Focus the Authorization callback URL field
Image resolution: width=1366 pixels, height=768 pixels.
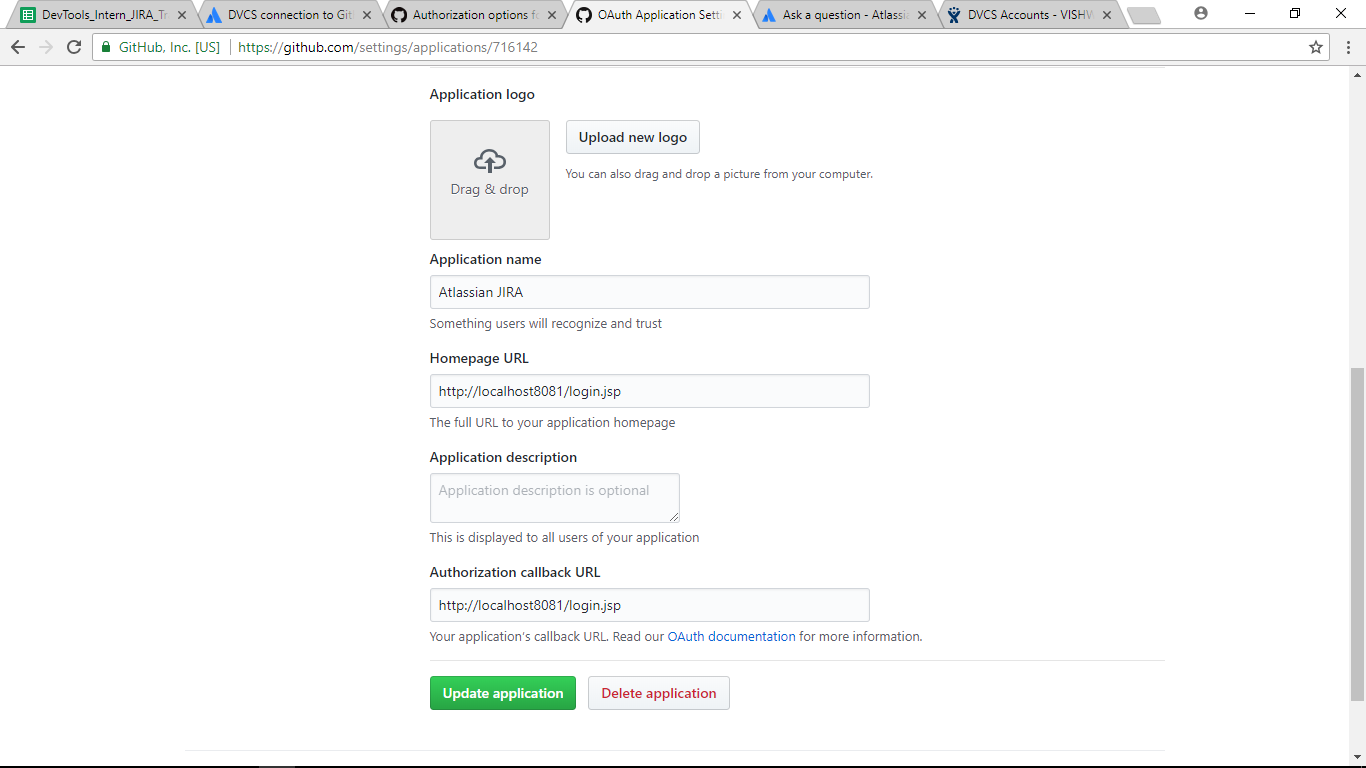[650, 605]
